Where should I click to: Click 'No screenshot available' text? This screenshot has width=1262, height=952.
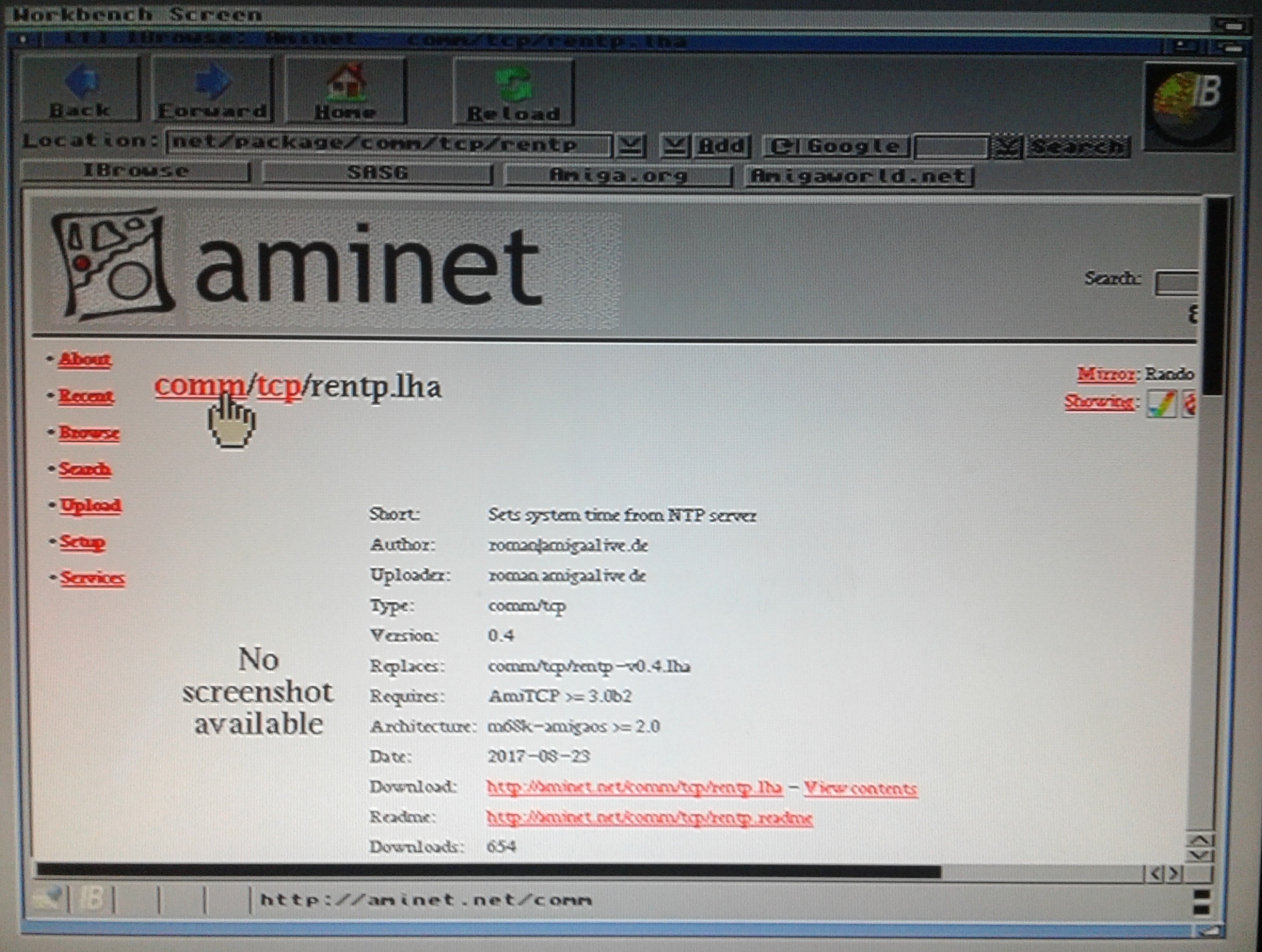tap(258, 692)
